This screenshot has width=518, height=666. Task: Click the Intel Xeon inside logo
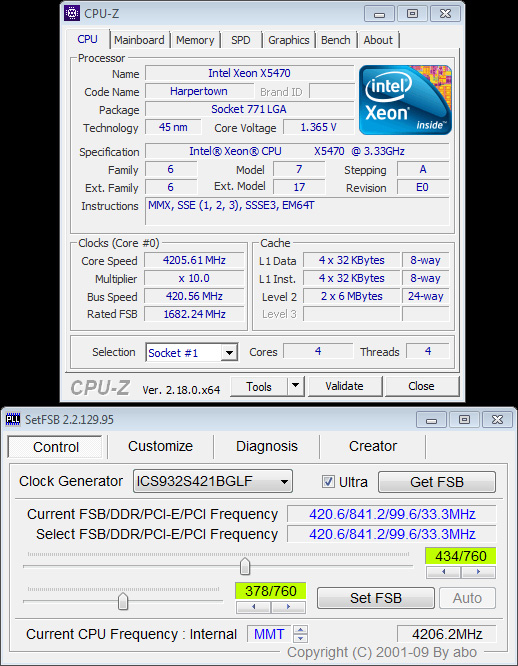point(405,100)
